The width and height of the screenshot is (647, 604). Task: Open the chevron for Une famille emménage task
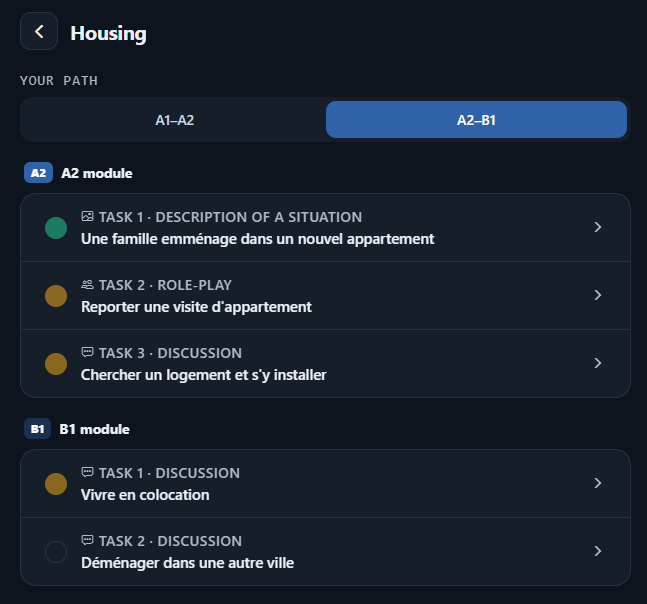coord(597,227)
